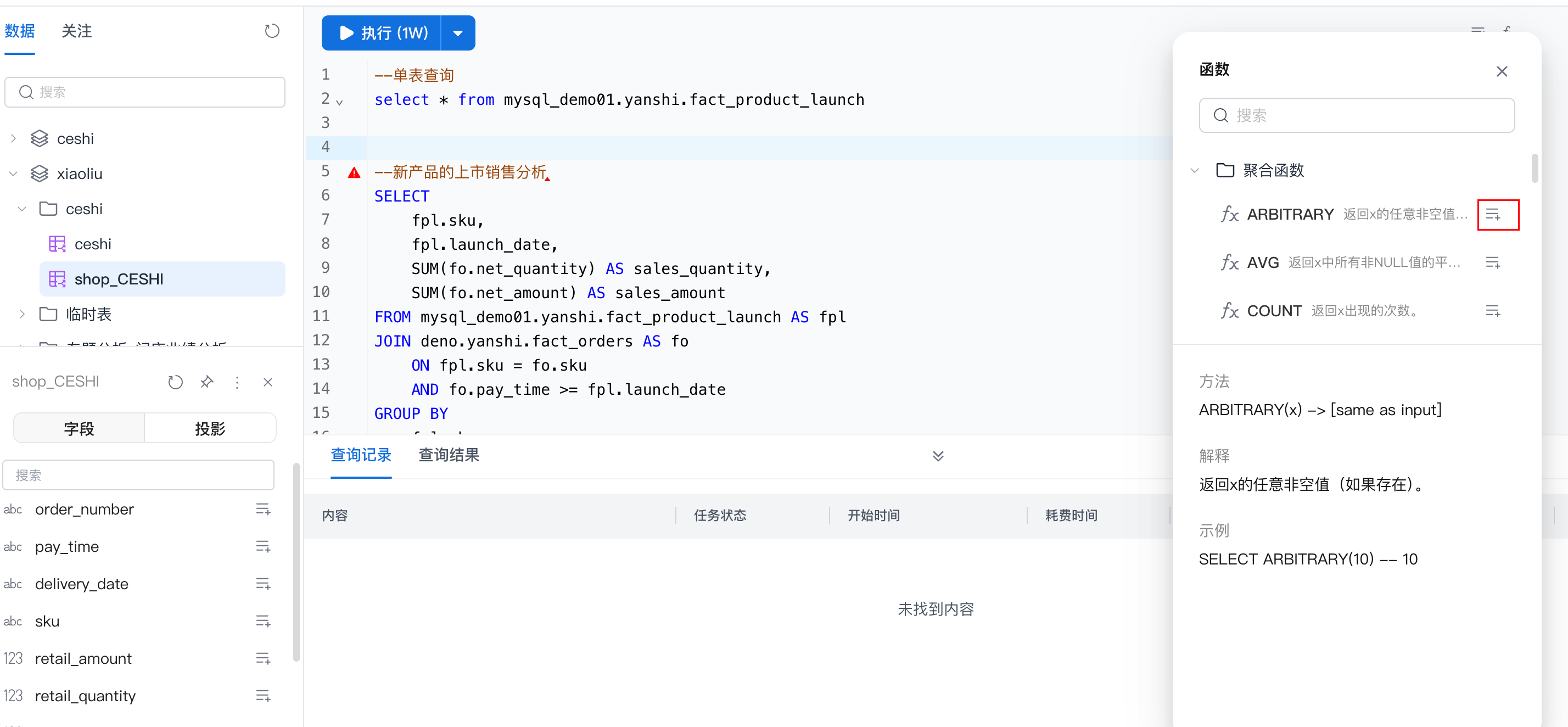Click the error warning icon on line 5
The height and width of the screenshot is (727, 1568).
[354, 173]
